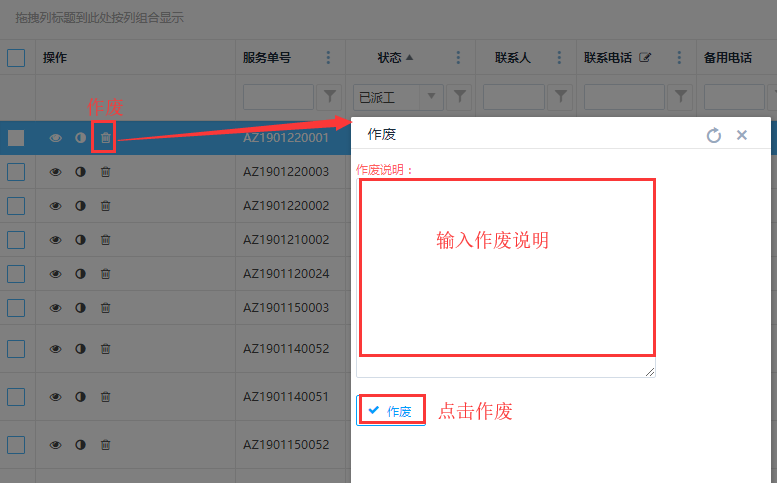777x483 pixels.
Task: Click refresh icon in 作废 dialog header
Action: (x=713, y=135)
